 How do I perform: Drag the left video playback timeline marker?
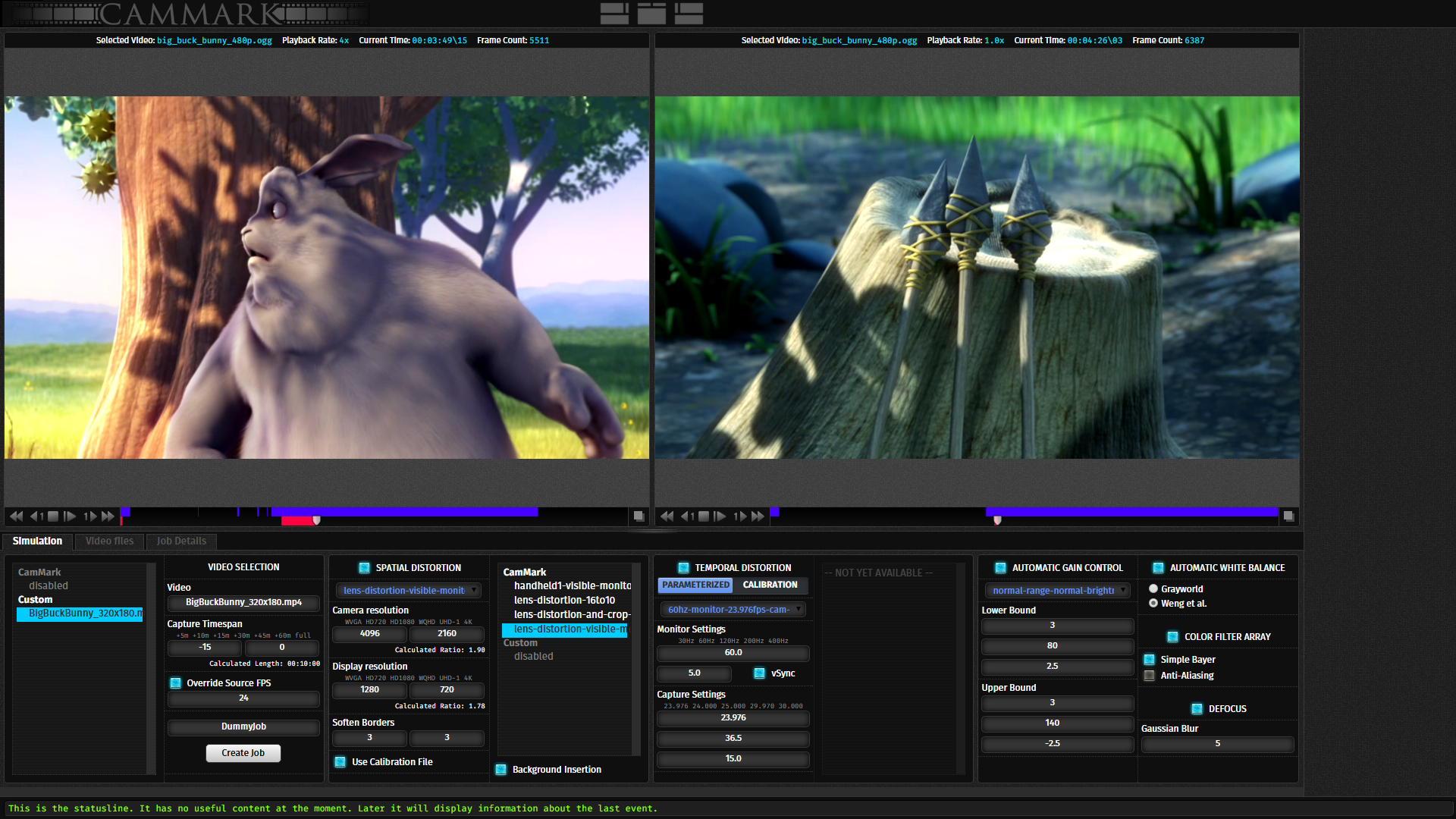click(319, 518)
